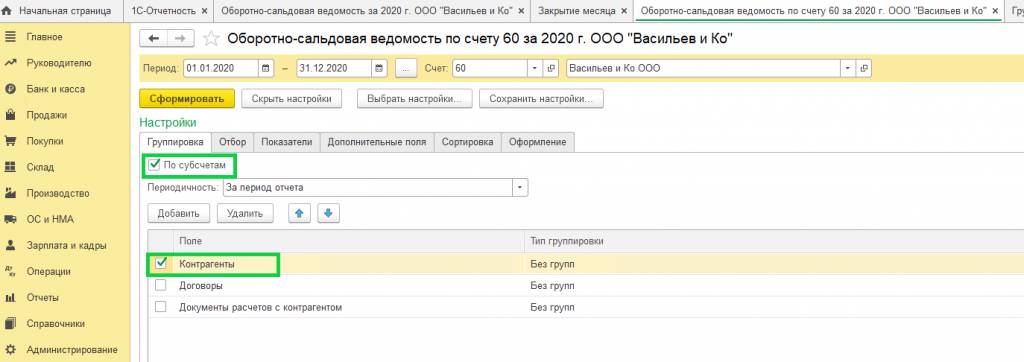Click the period selection ellipsis button

click(406, 68)
